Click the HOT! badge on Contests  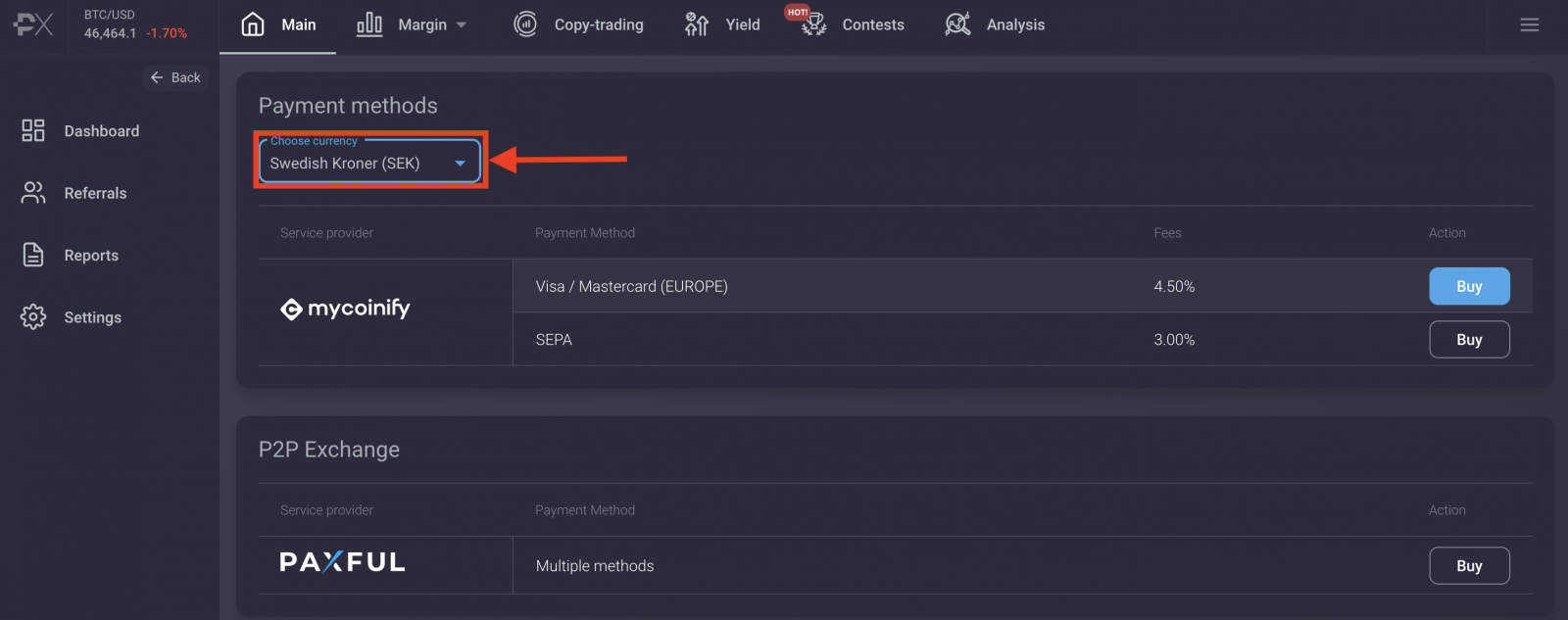tap(798, 12)
